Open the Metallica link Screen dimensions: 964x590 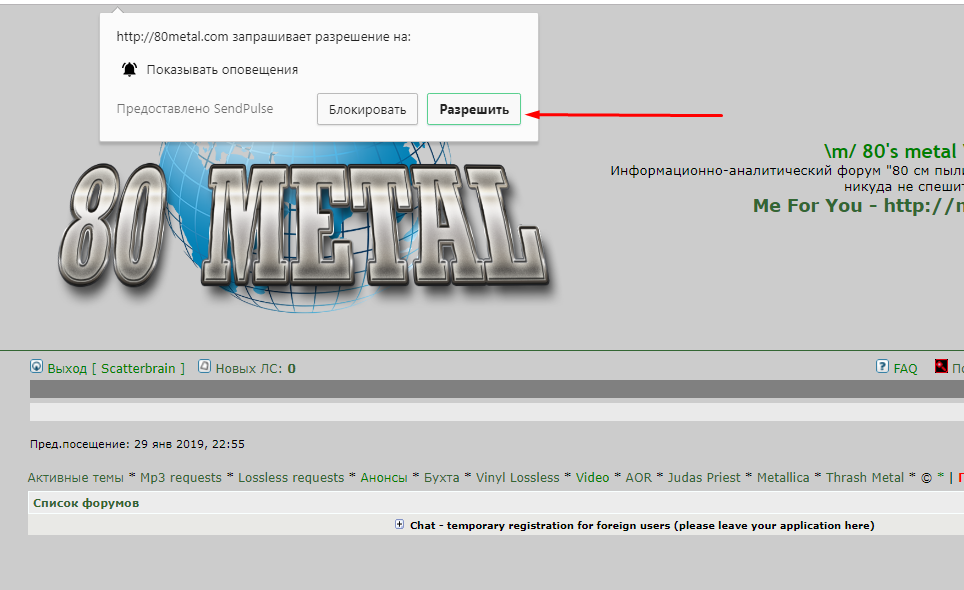click(783, 478)
